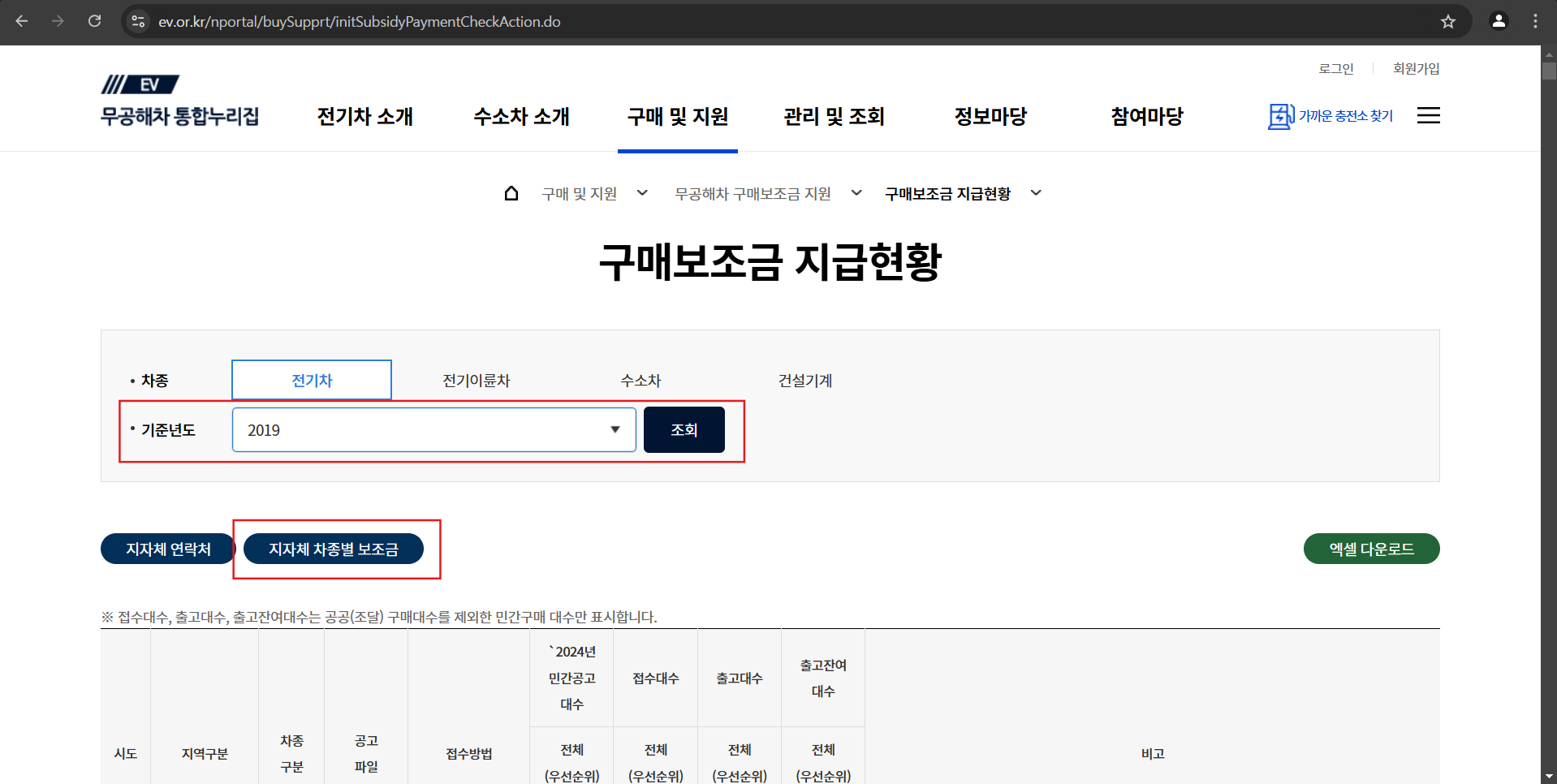The image size is (1557, 784).
Task: Click the 조회 search button
Action: point(684,429)
